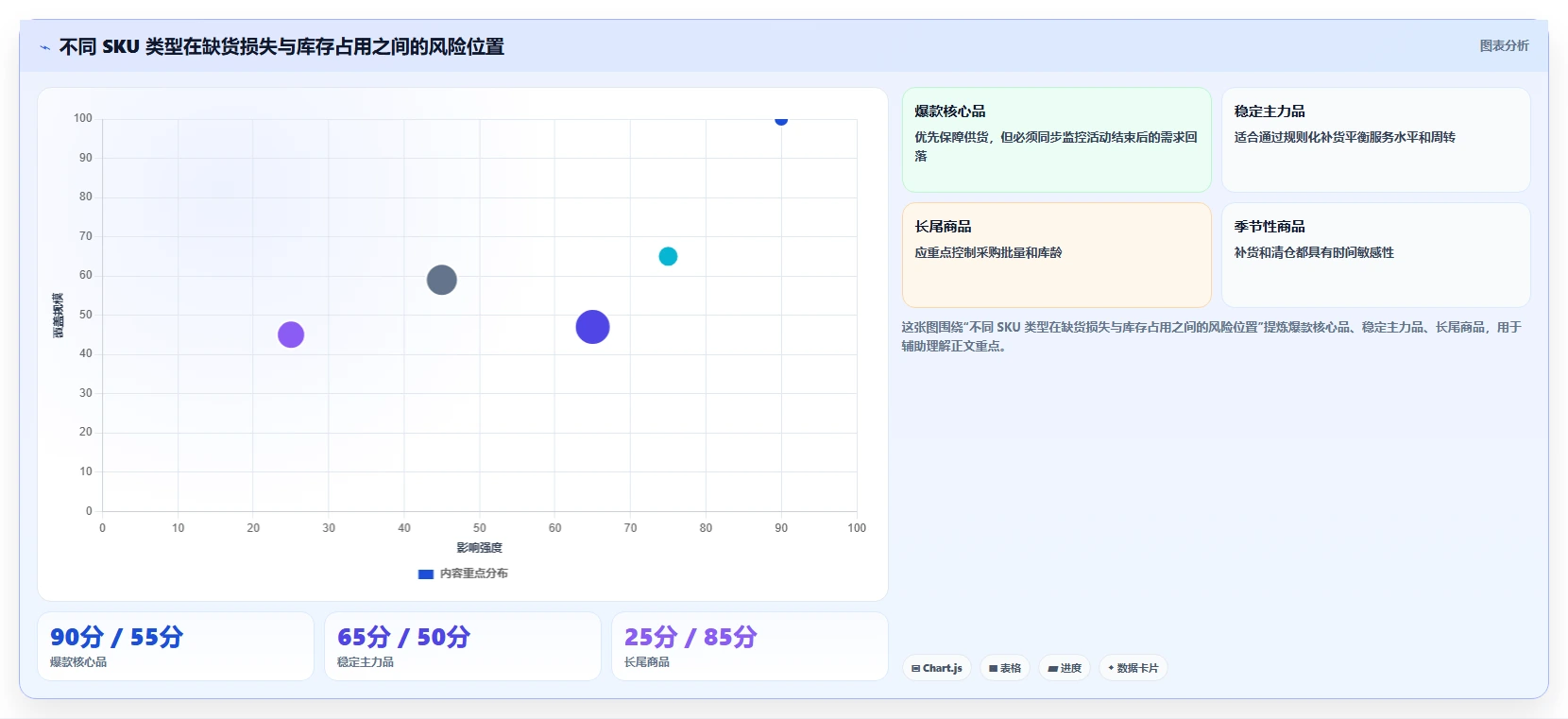1568x719 pixels.
Task: Click the 影响强度 x-axis title
Action: point(480,548)
